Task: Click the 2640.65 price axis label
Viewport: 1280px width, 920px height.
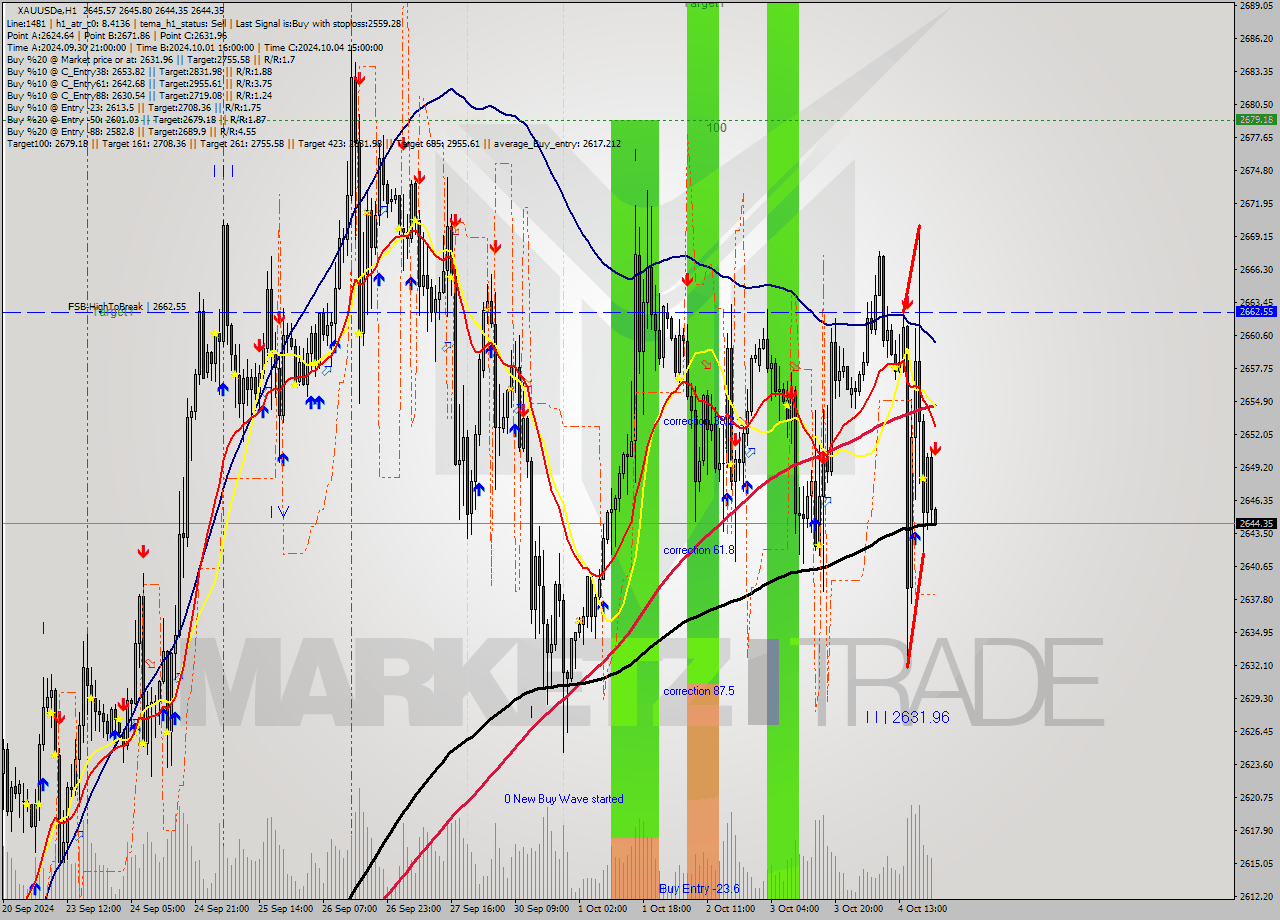Action: (x=1256, y=567)
